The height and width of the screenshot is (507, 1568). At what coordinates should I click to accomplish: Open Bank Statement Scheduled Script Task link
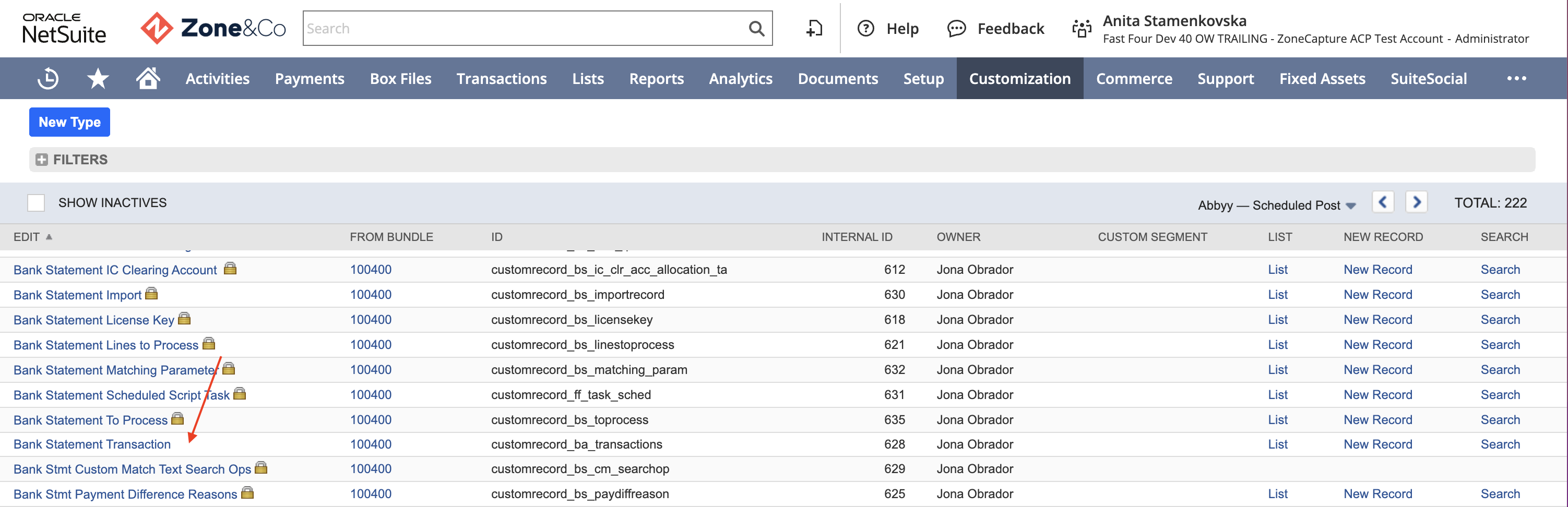pos(122,395)
